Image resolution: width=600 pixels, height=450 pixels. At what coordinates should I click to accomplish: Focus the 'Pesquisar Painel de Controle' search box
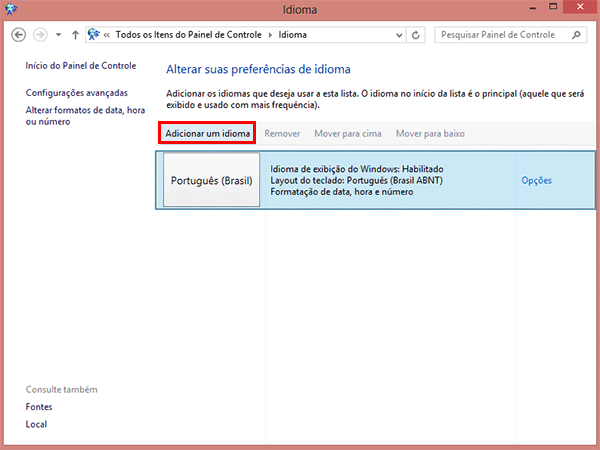click(x=510, y=35)
